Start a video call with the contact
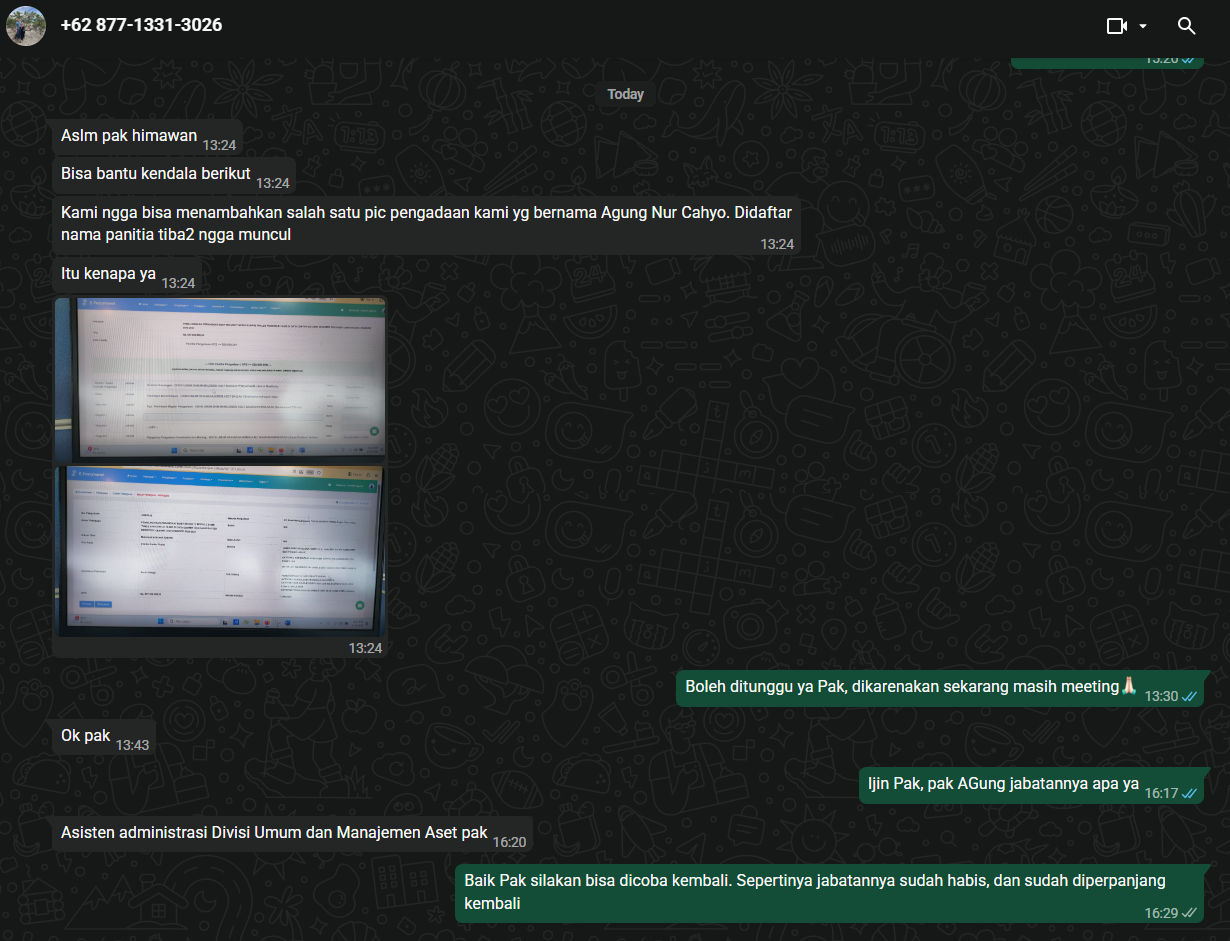 pos(1116,26)
